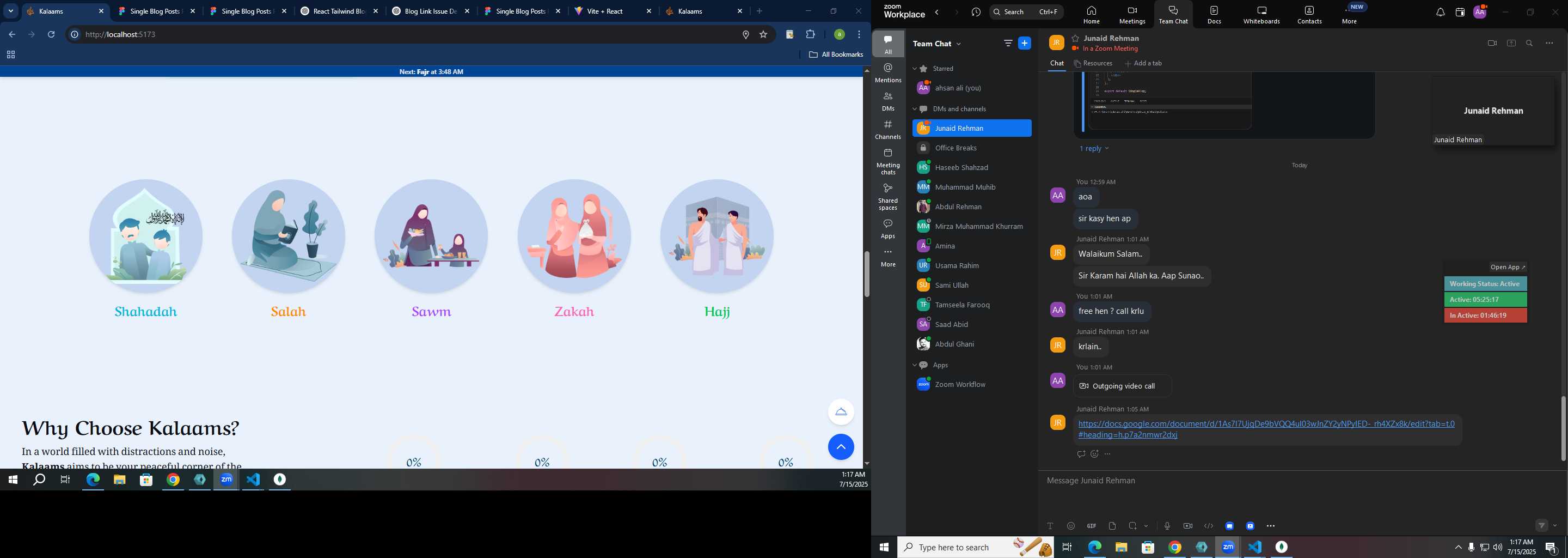Click the blue new chat plus button

pyautogui.click(x=1025, y=43)
